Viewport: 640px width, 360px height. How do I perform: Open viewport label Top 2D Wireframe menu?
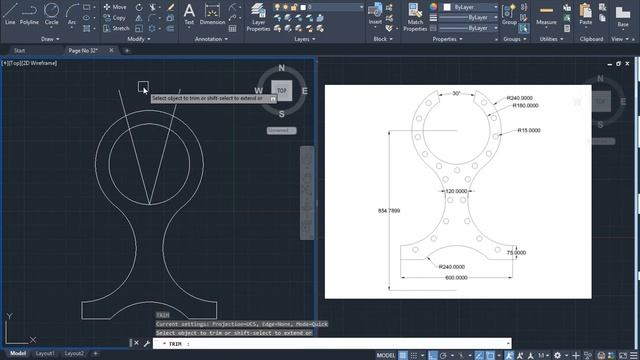tap(29, 63)
